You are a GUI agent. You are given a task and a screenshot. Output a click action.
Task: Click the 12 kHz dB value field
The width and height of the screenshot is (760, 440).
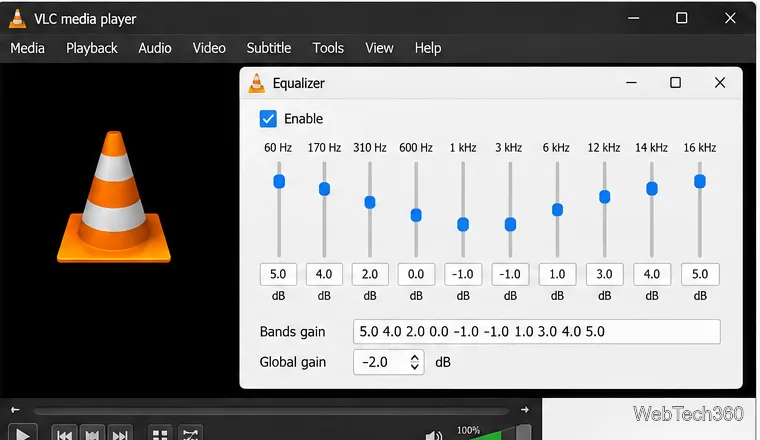(604, 274)
